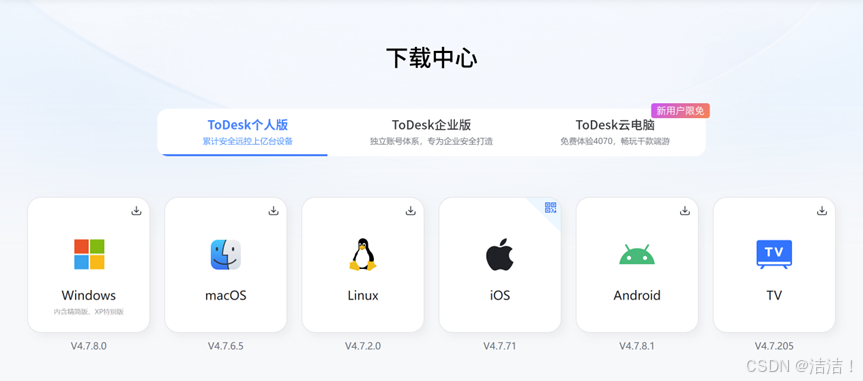
Task: Click the version number V4.7.2.0
Action: [363, 346]
